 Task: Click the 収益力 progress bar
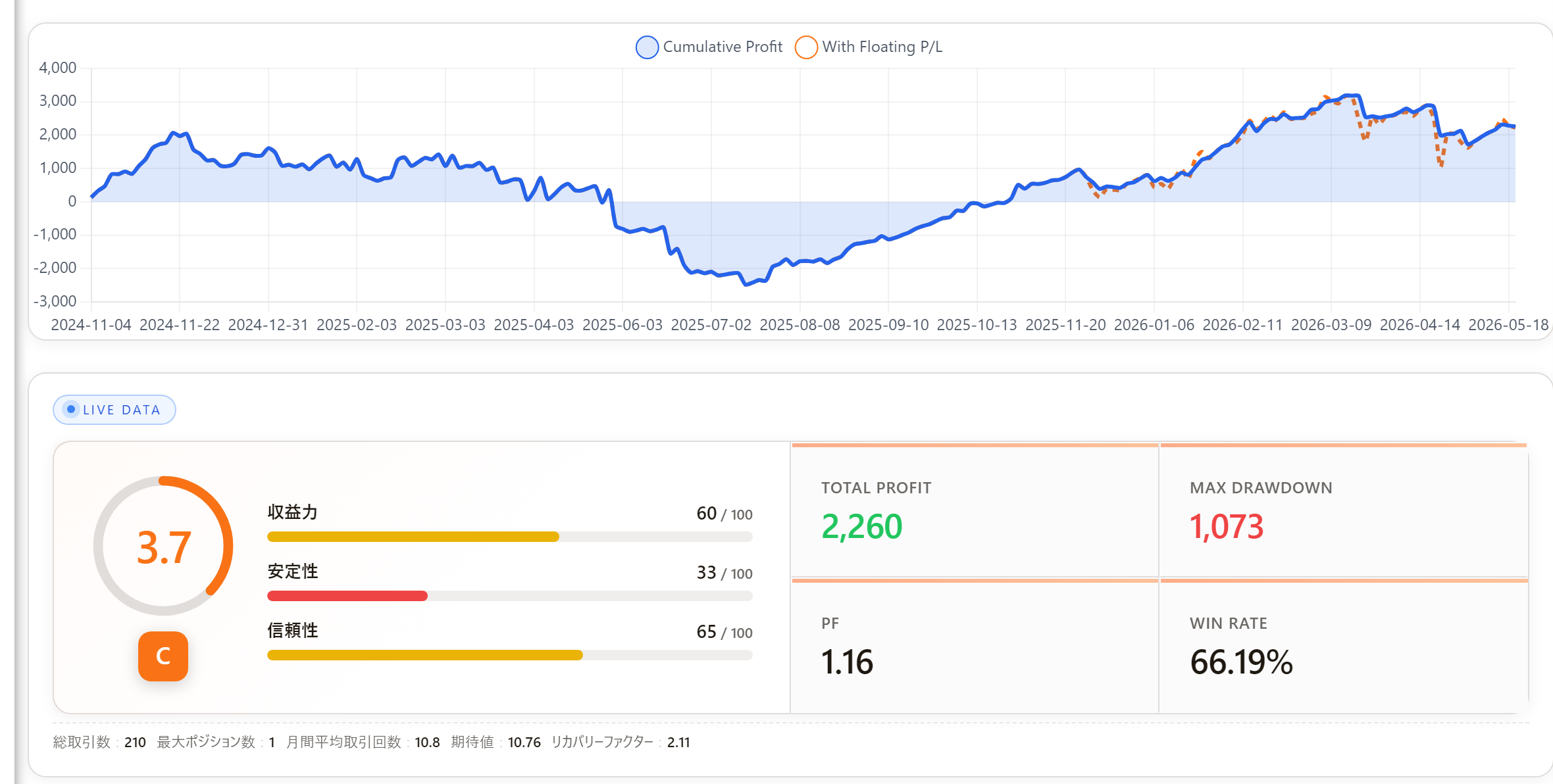click(510, 537)
